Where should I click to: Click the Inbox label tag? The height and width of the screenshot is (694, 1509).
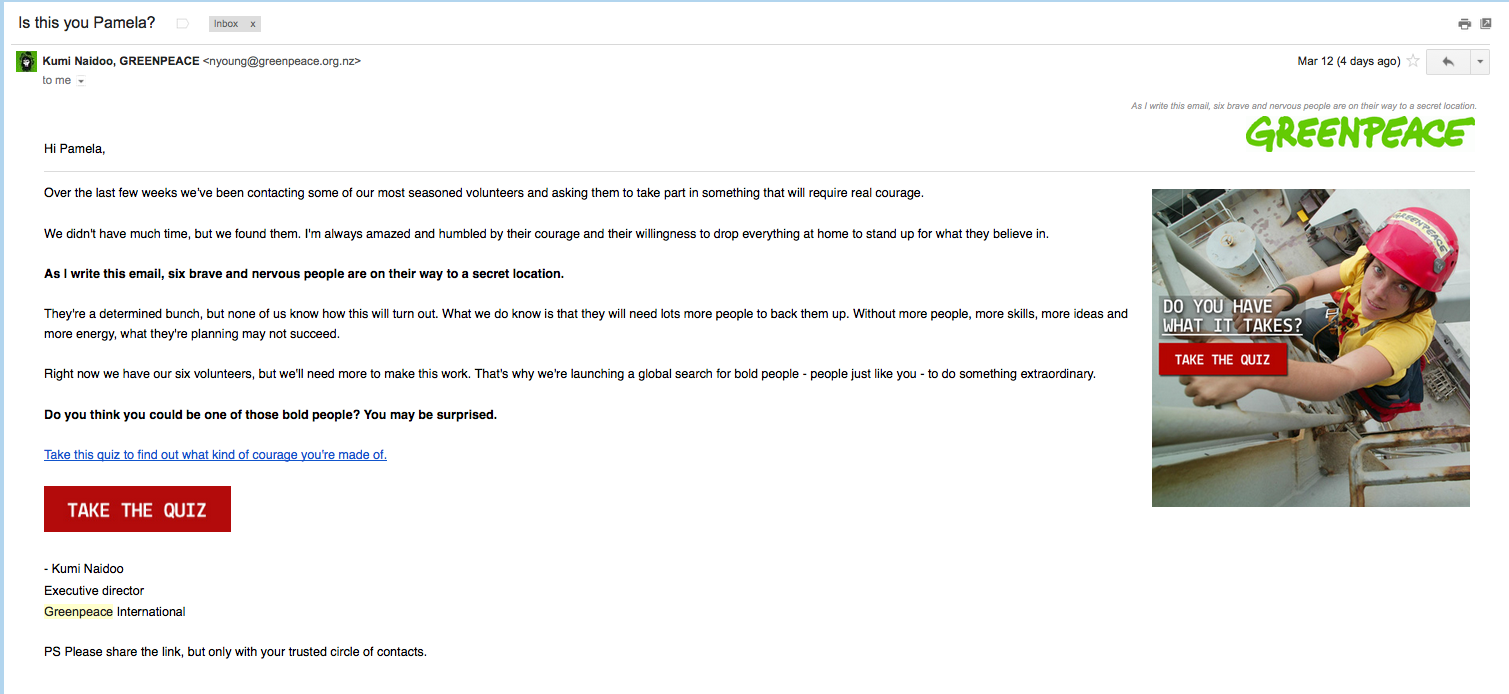point(226,23)
